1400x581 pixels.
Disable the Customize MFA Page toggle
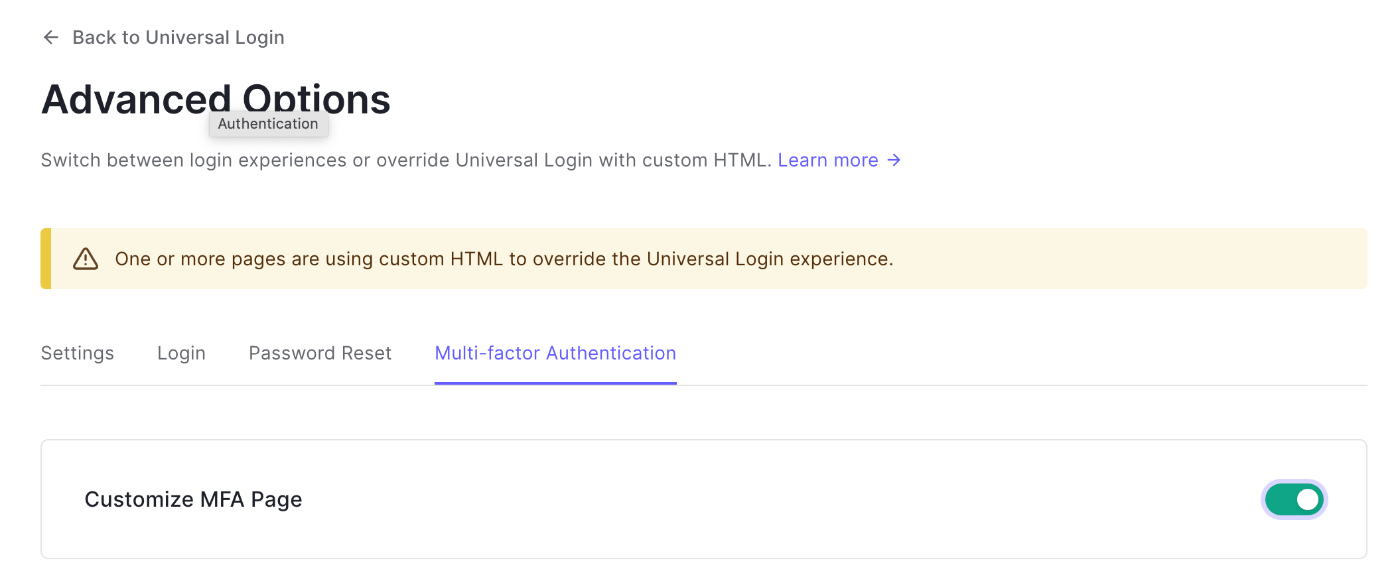(x=1294, y=499)
